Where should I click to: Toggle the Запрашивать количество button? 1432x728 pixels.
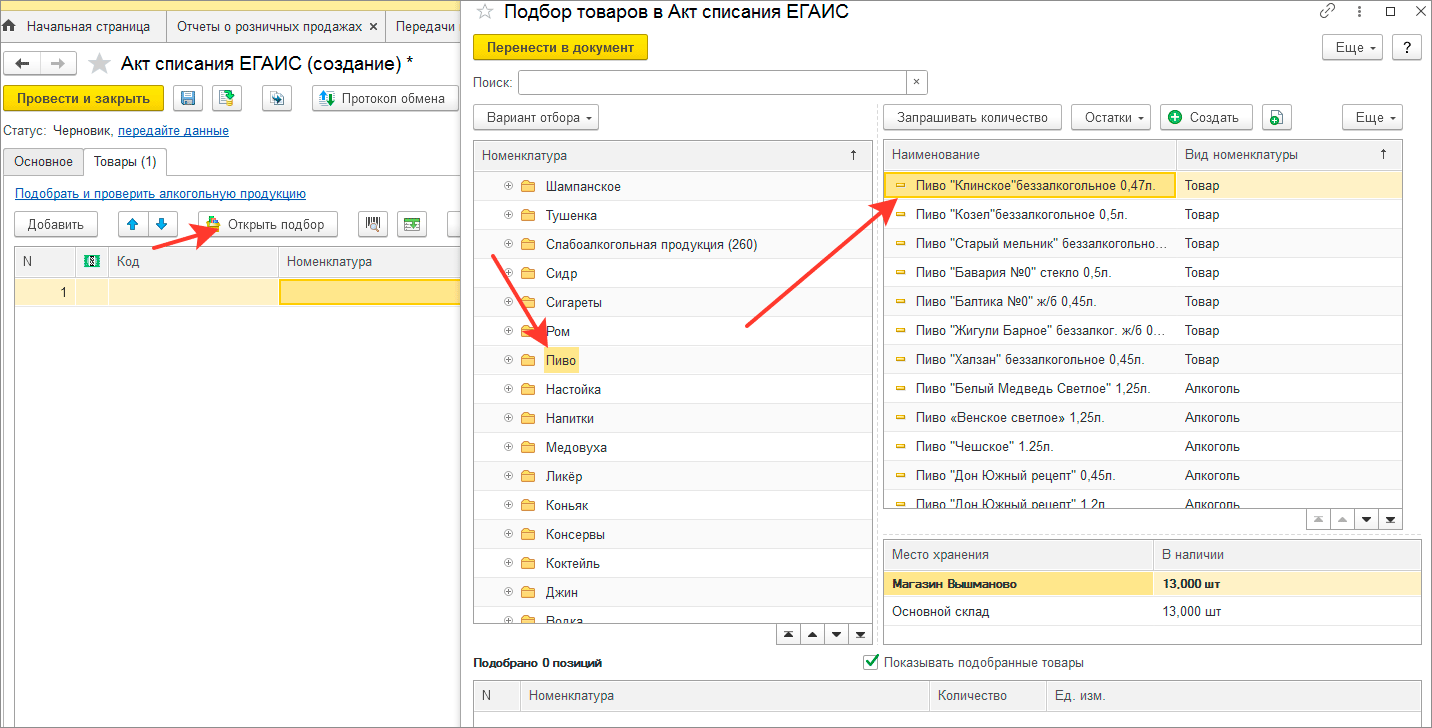[972, 117]
